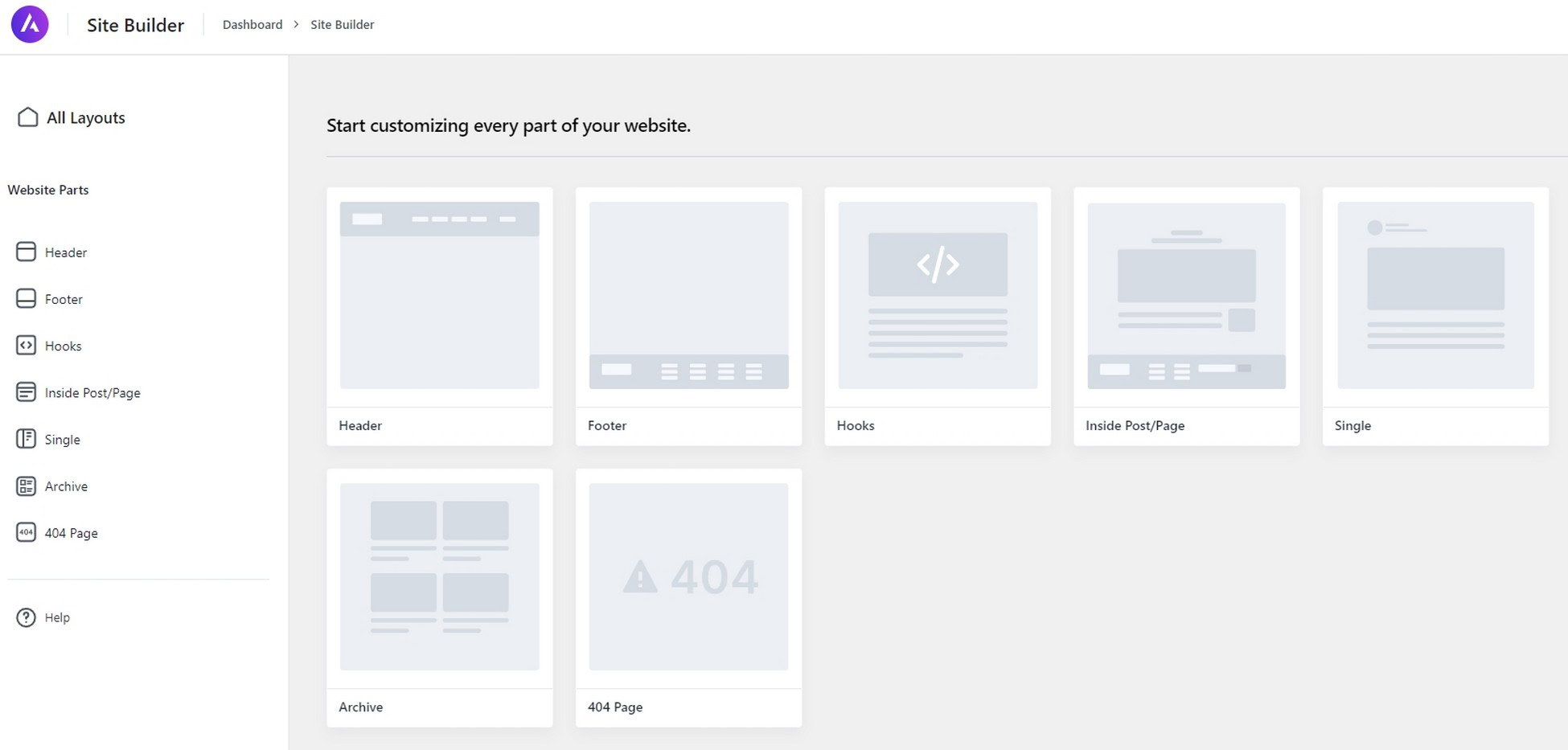Open the Header layout card thumbnail
Screen dimensions: 1568x750
pos(440,295)
